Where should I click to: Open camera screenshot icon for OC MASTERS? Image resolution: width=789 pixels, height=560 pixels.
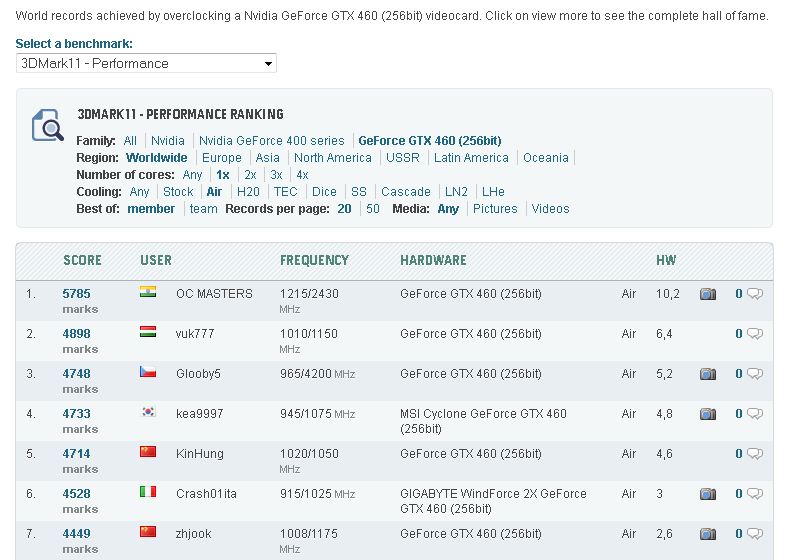(707, 294)
